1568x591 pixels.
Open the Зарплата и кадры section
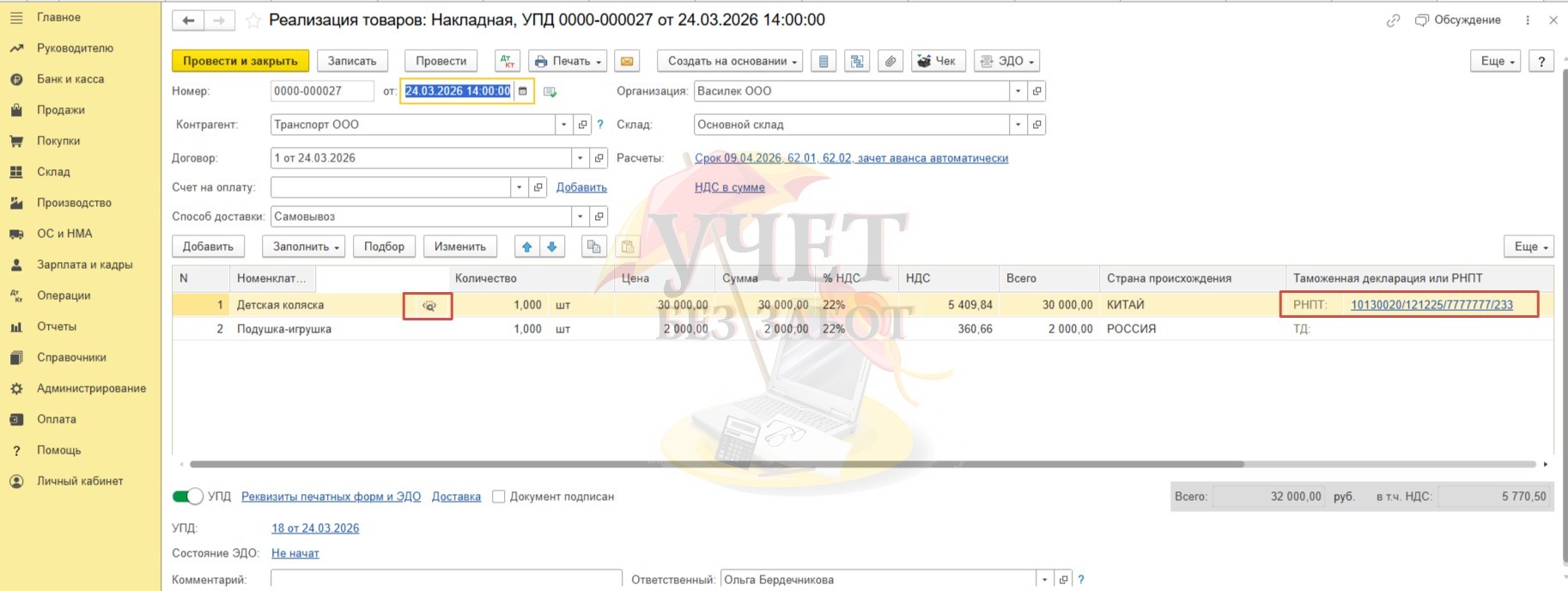[x=84, y=265]
